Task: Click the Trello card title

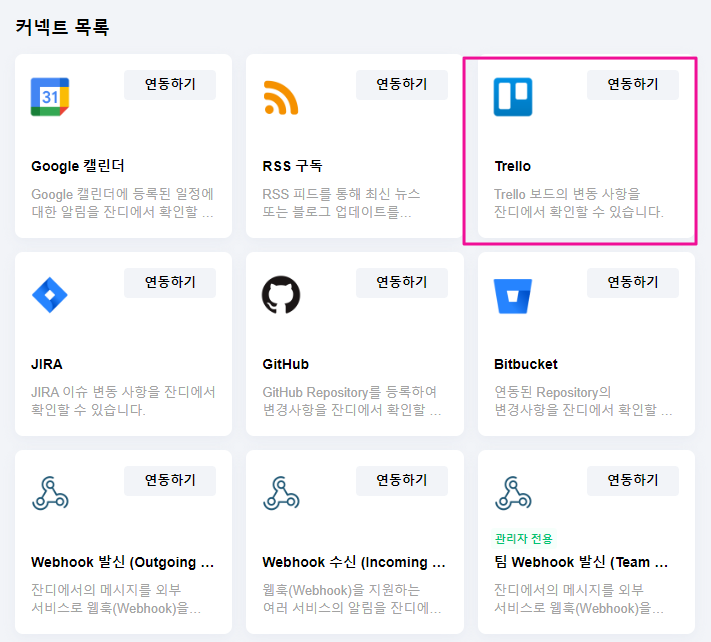Action: click(x=512, y=166)
